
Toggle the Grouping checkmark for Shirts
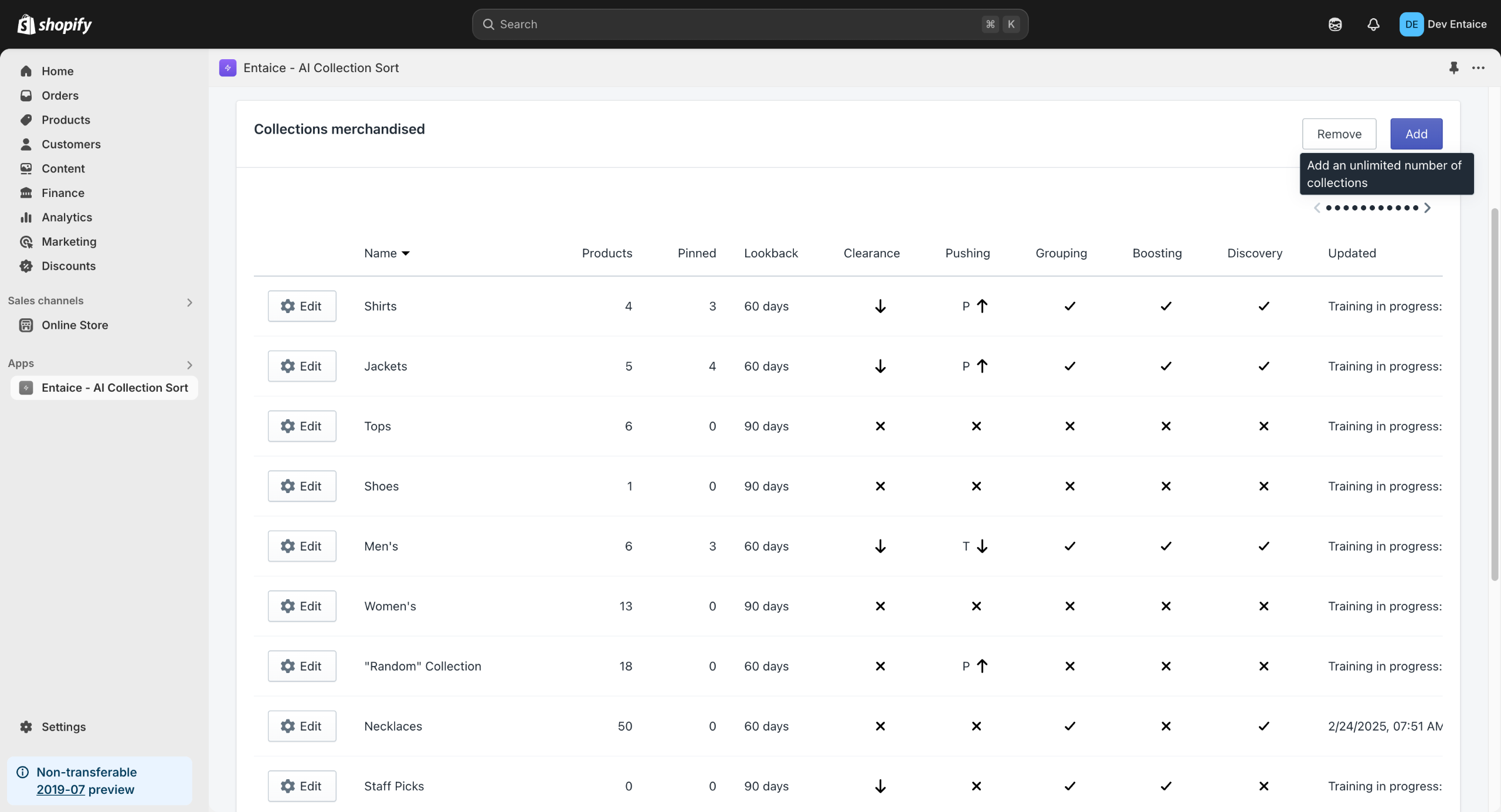point(1069,306)
